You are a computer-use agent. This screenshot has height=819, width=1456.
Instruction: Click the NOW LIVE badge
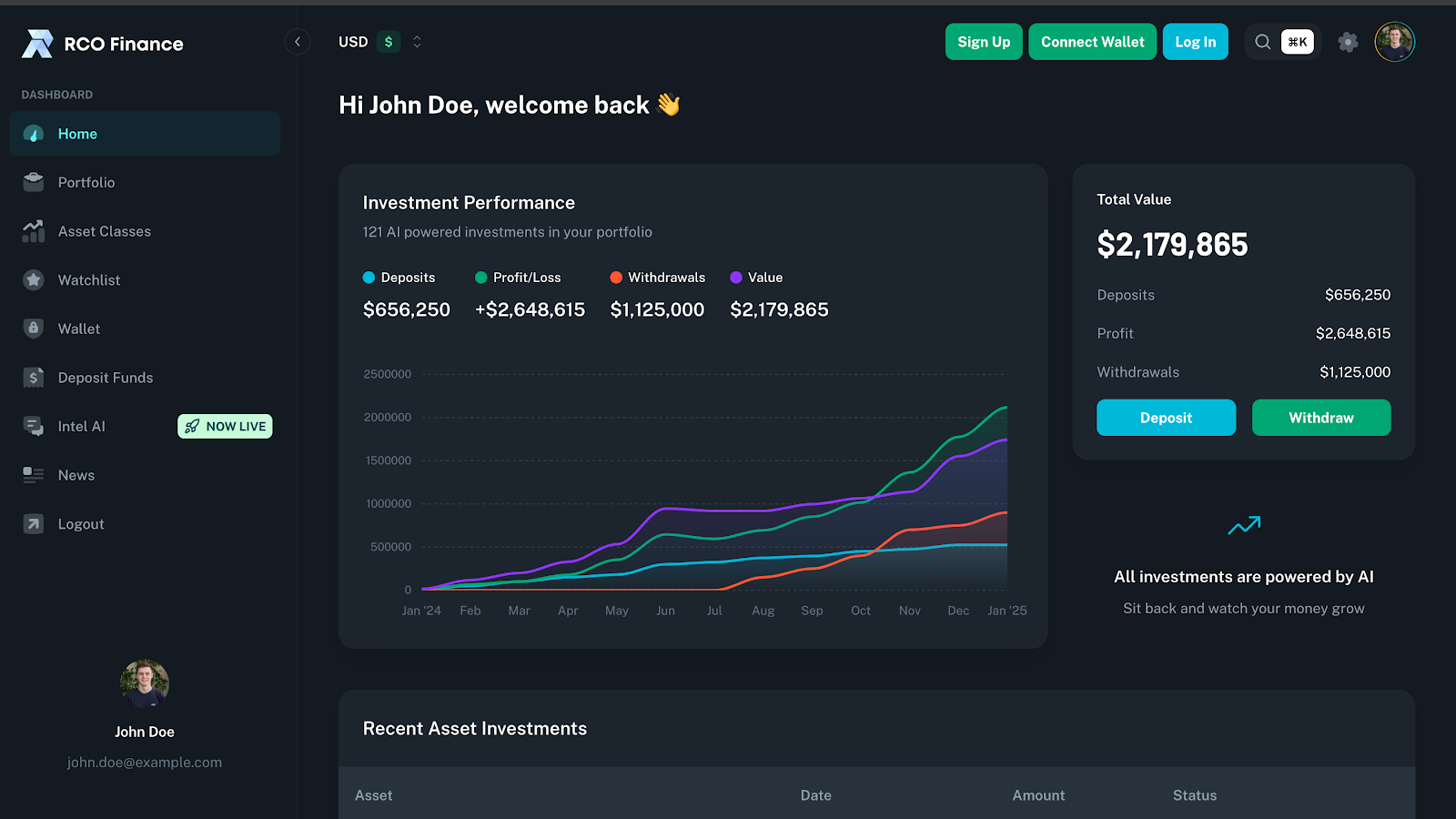click(x=225, y=426)
